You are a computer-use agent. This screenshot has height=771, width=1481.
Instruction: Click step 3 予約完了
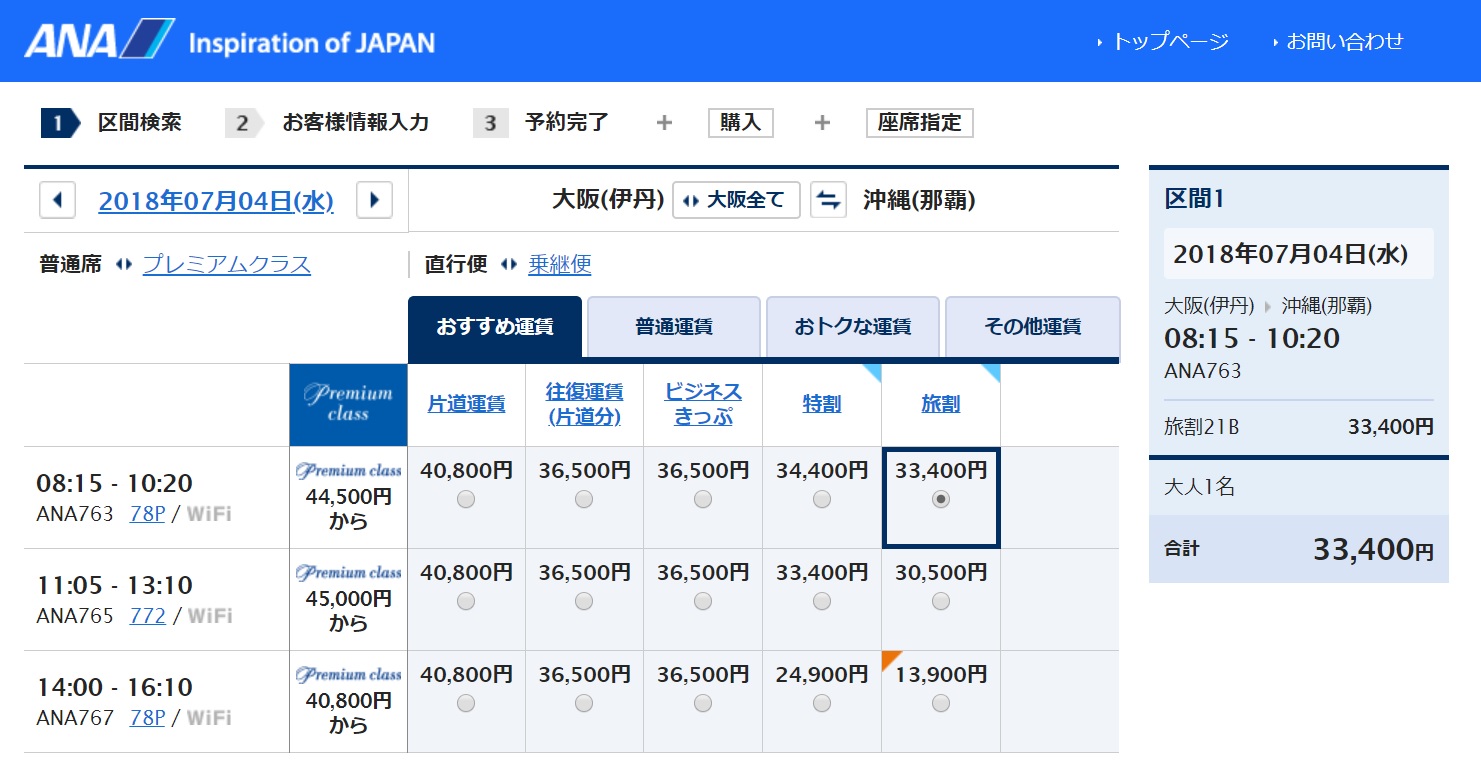click(x=542, y=123)
